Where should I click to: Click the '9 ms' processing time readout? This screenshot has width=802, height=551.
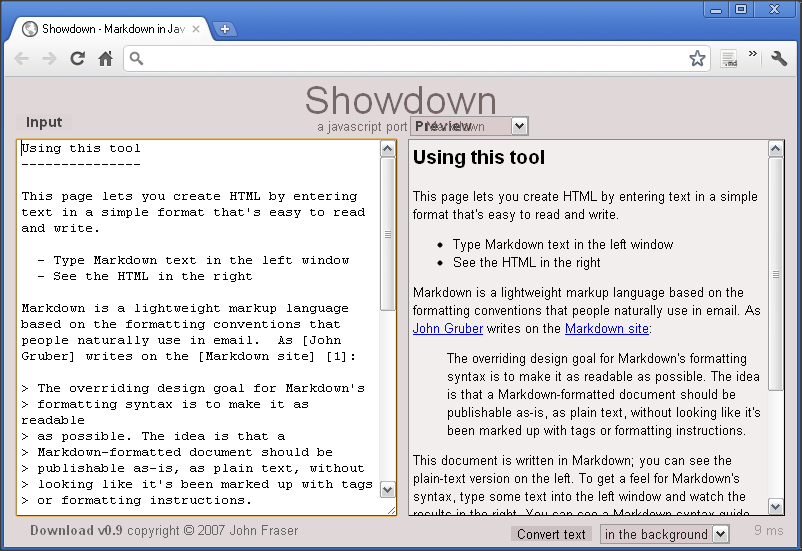pyautogui.click(x=768, y=531)
